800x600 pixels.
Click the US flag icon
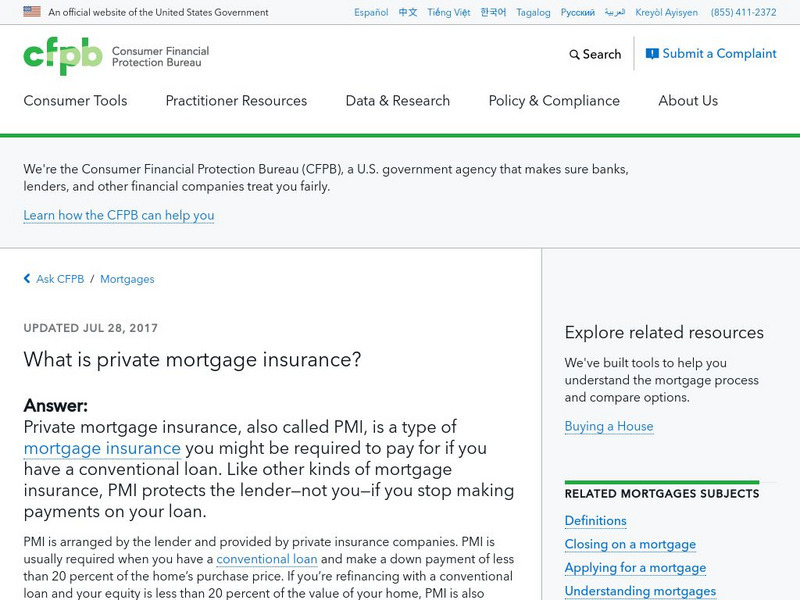[32, 12]
